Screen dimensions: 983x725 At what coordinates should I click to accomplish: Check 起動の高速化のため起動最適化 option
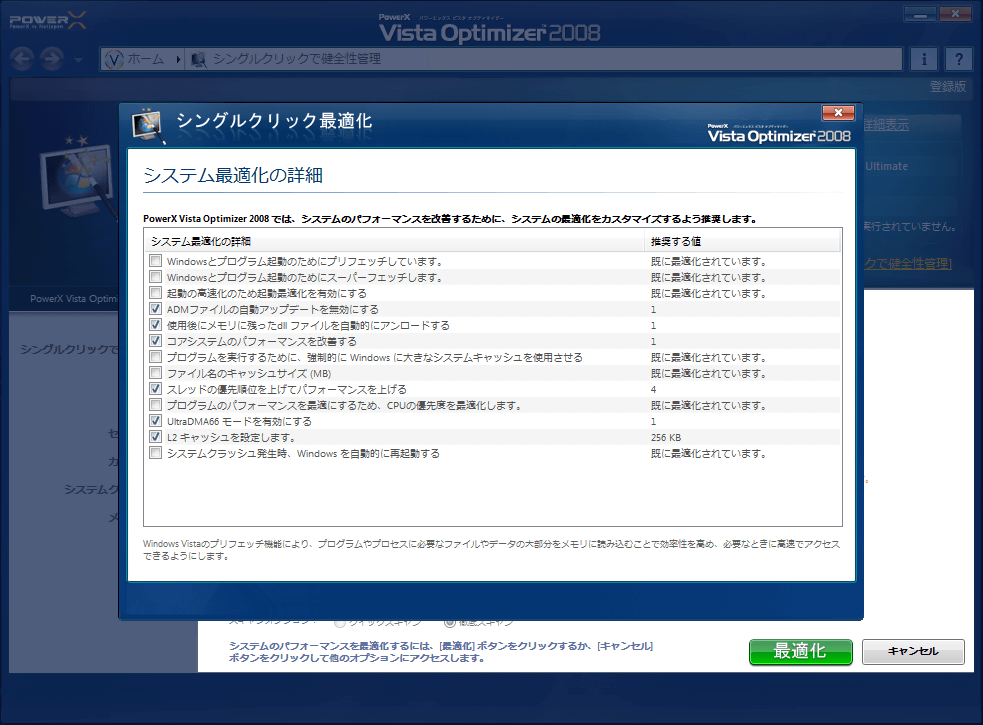(x=155, y=293)
